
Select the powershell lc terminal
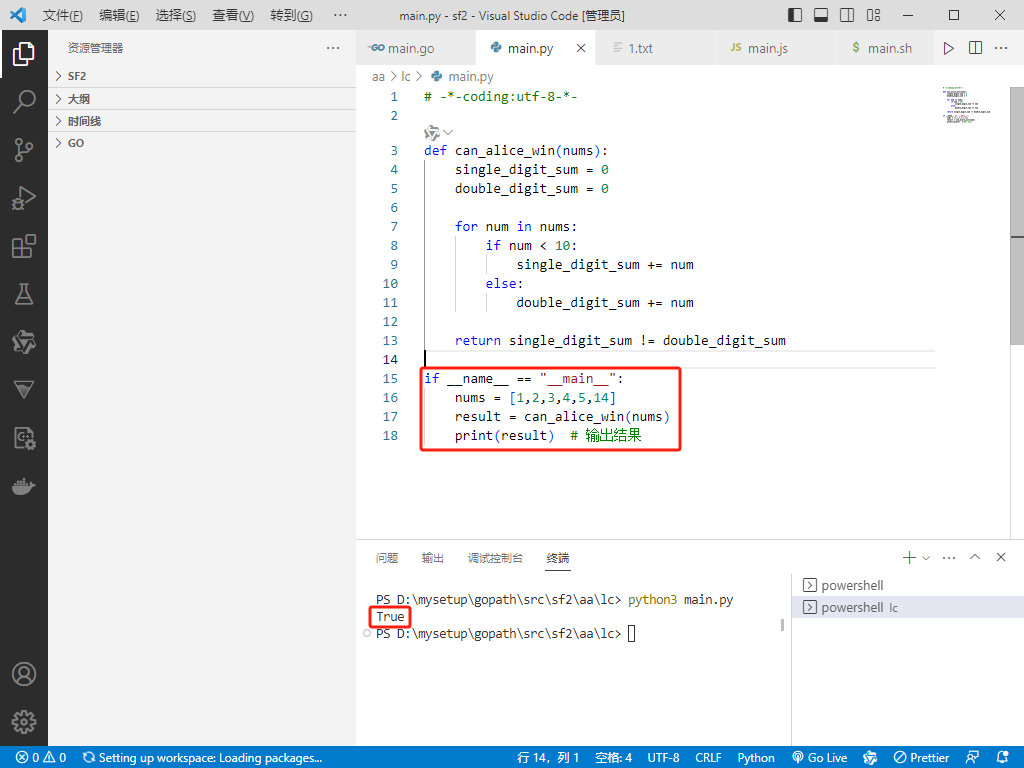tap(908, 607)
